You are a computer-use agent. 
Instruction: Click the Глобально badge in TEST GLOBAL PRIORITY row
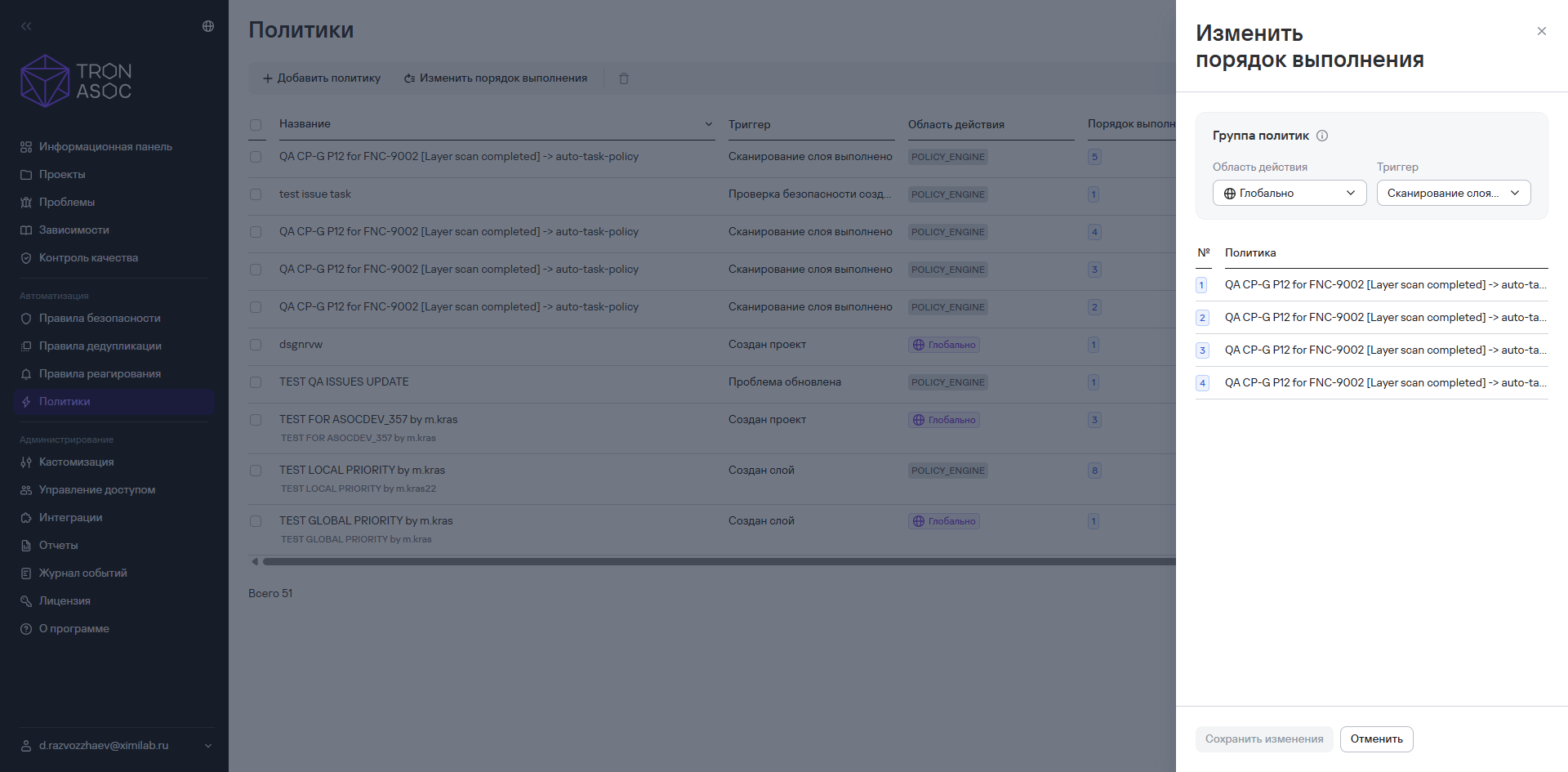click(944, 521)
